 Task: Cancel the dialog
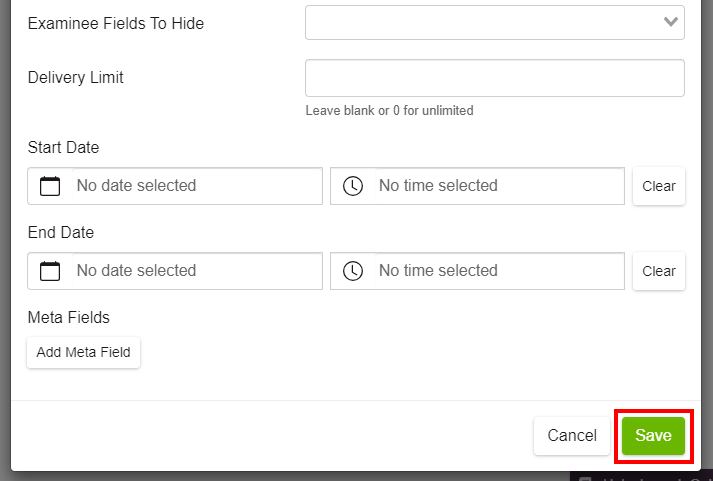tap(572, 436)
